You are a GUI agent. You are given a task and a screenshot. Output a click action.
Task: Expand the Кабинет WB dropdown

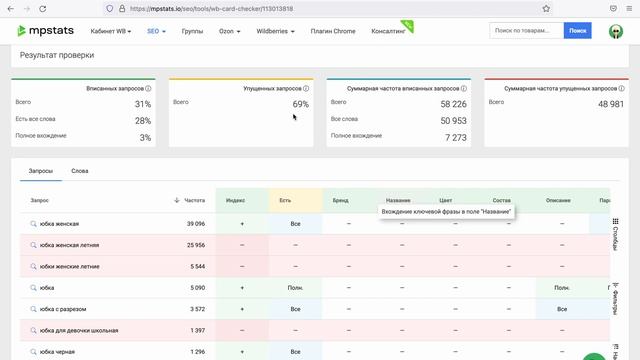(x=111, y=31)
